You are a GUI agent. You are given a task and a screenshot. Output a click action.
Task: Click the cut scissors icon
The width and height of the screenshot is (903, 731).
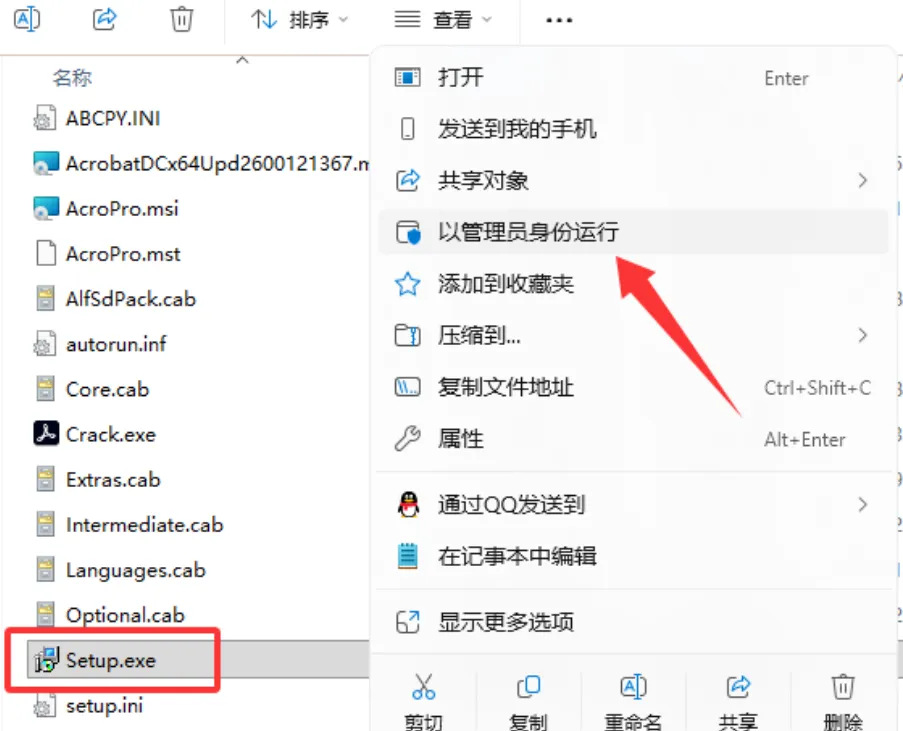(x=423, y=687)
